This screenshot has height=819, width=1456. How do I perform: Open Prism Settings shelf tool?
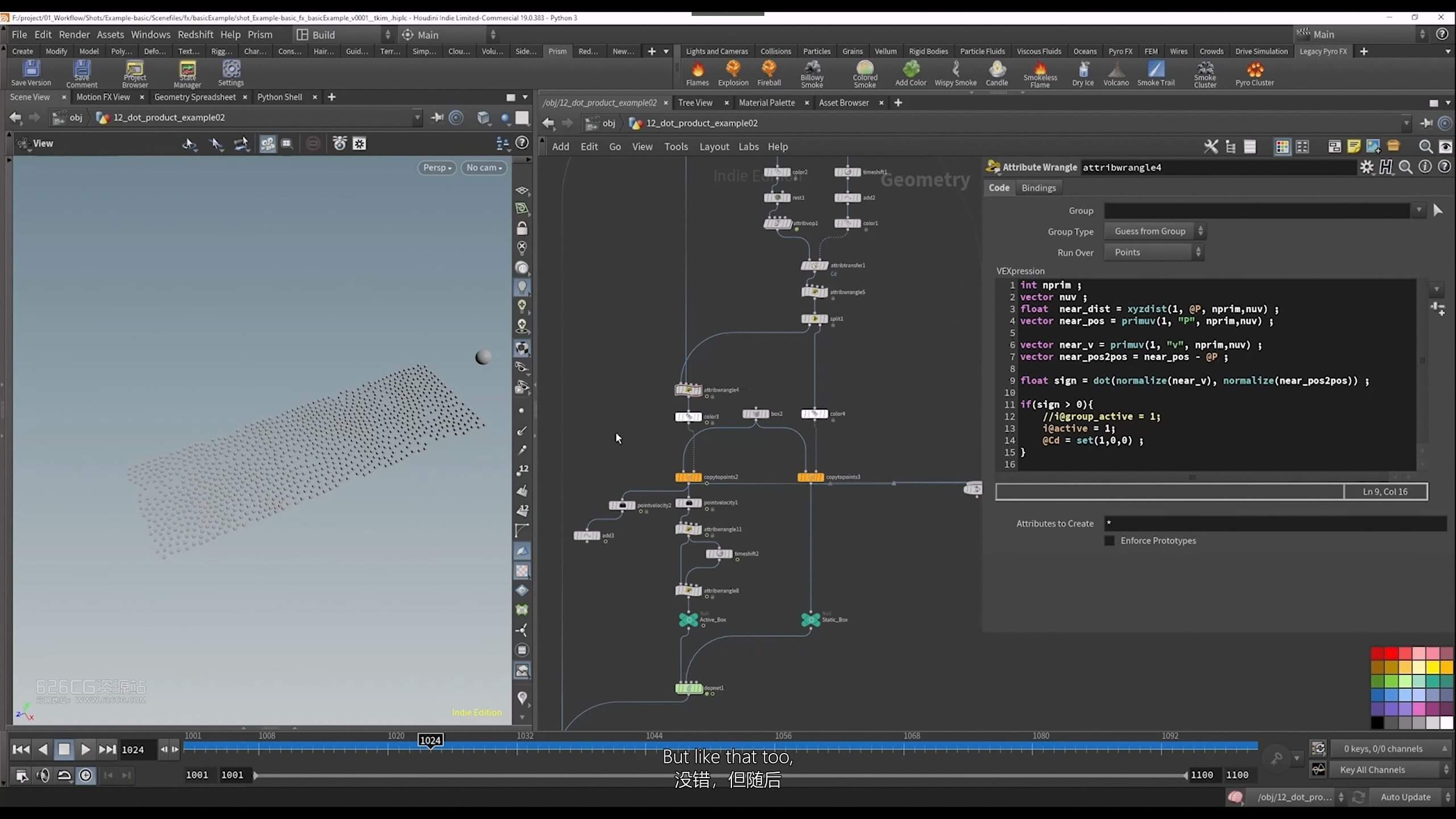pyautogui.click(x=231, y=74)
